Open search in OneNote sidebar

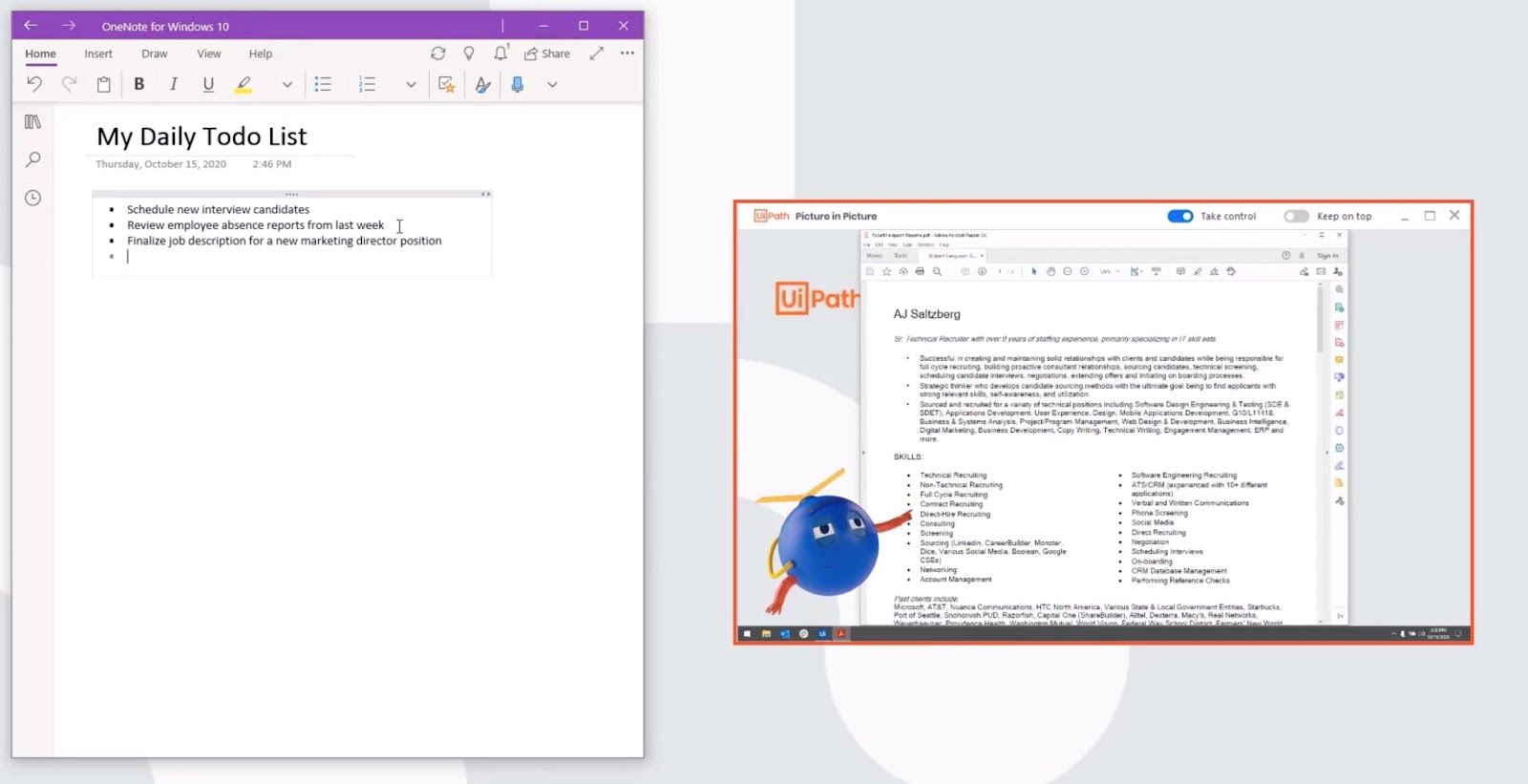(x=32, y=159)
